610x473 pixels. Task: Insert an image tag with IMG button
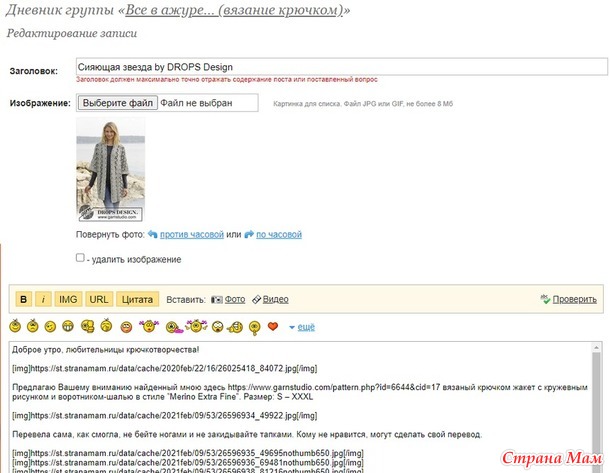pos(68,300)
